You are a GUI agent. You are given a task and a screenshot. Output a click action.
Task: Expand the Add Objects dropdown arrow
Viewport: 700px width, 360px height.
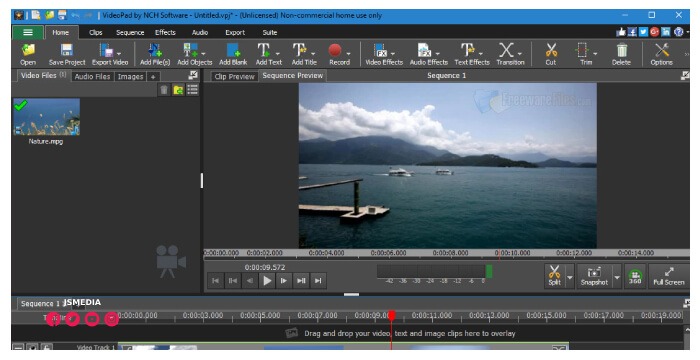pyautogui.click(x=203, y=54)
